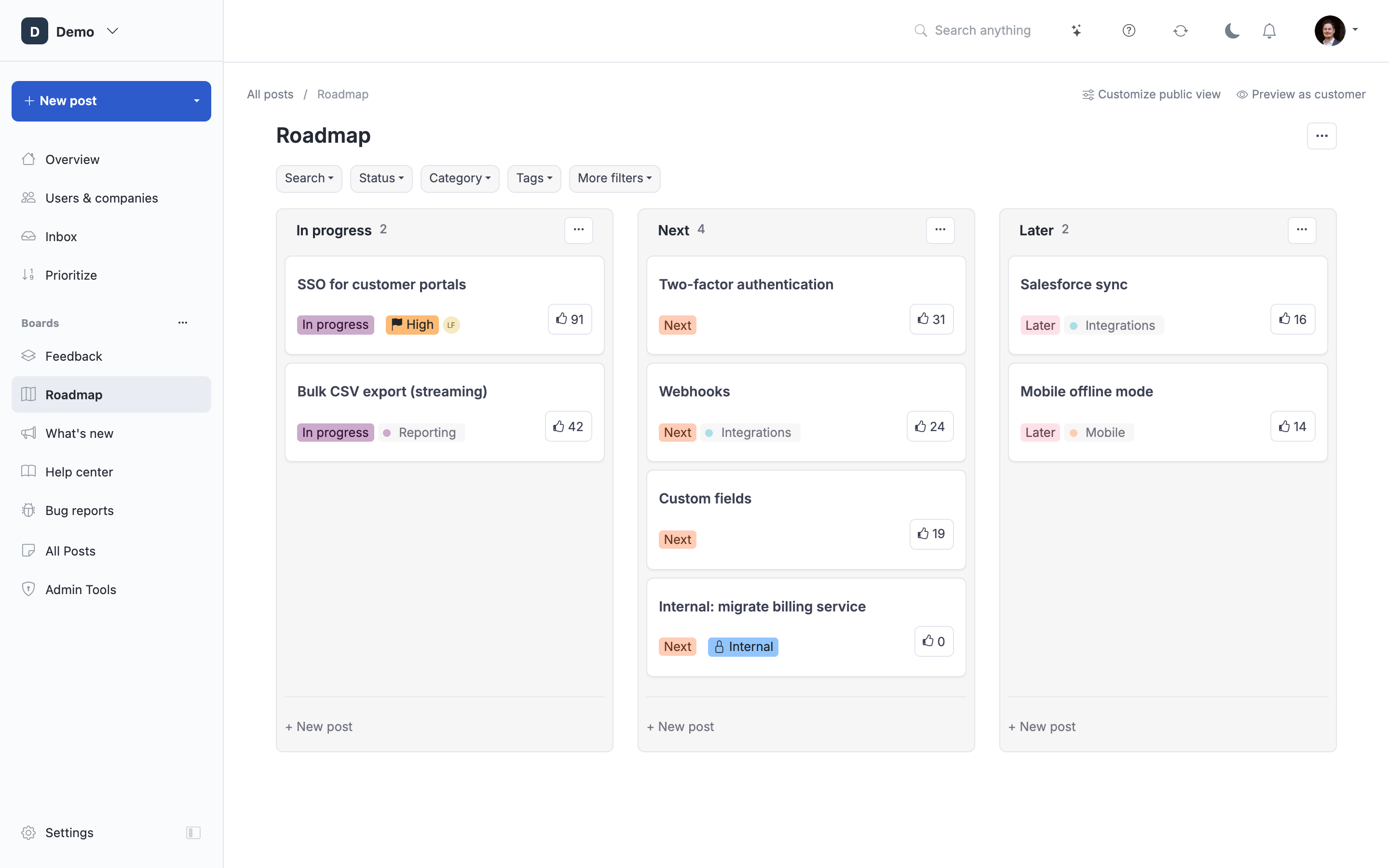This screenshot has width=1389, height=868.
Task: Go to Overview in sidebar
Action: 111,160
